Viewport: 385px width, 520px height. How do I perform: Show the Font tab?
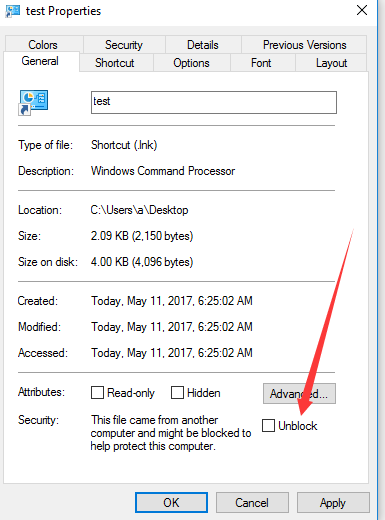tap(261, 63)
